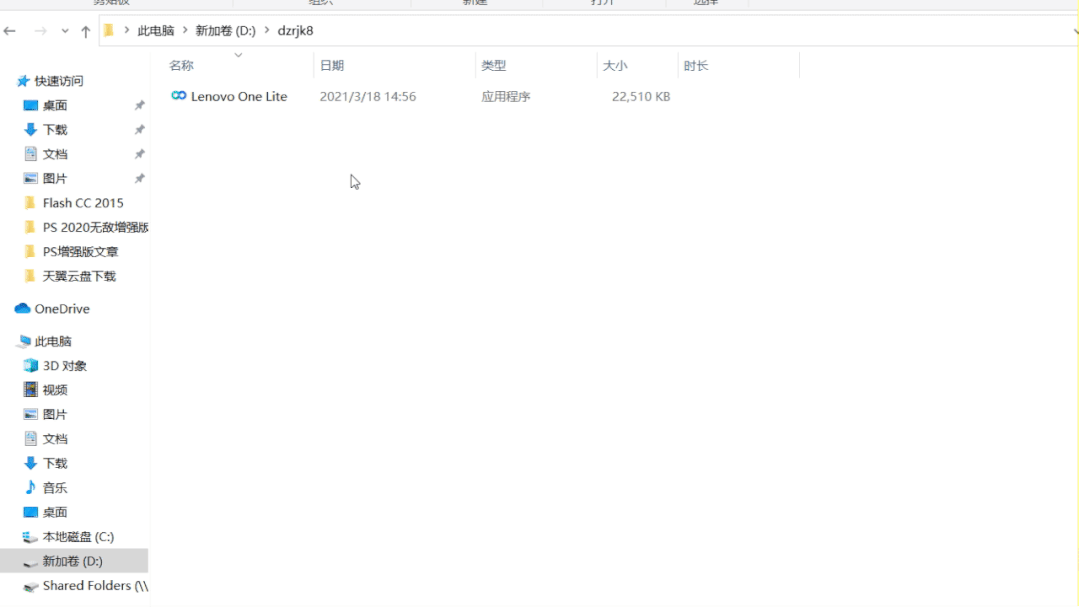Viewport: 1079px width, 607px height.
Task: Sort by the 日期 column header
Action: coord(332,65)
